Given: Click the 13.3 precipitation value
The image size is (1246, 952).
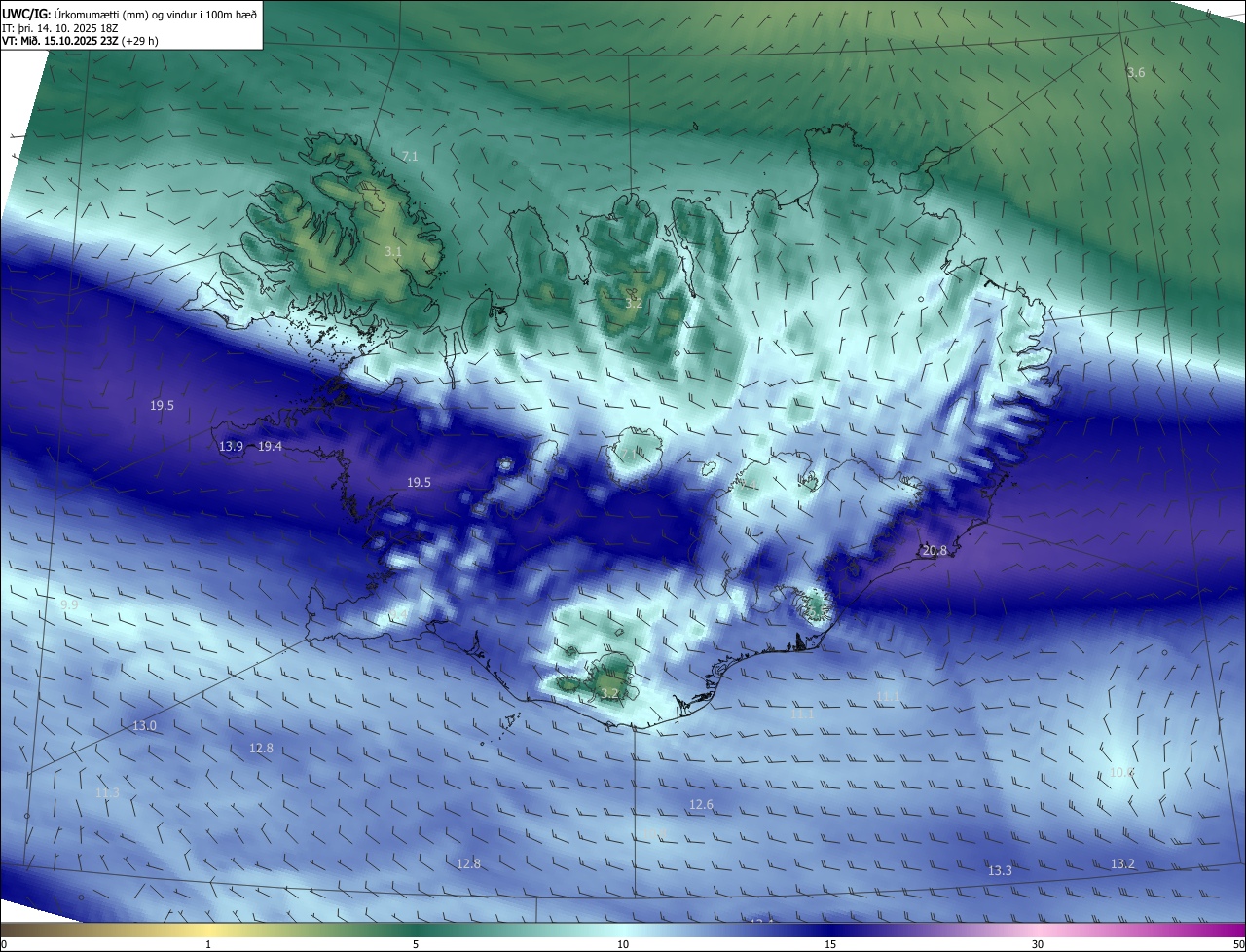Looking at the screenshot, I should point(1000,870).
